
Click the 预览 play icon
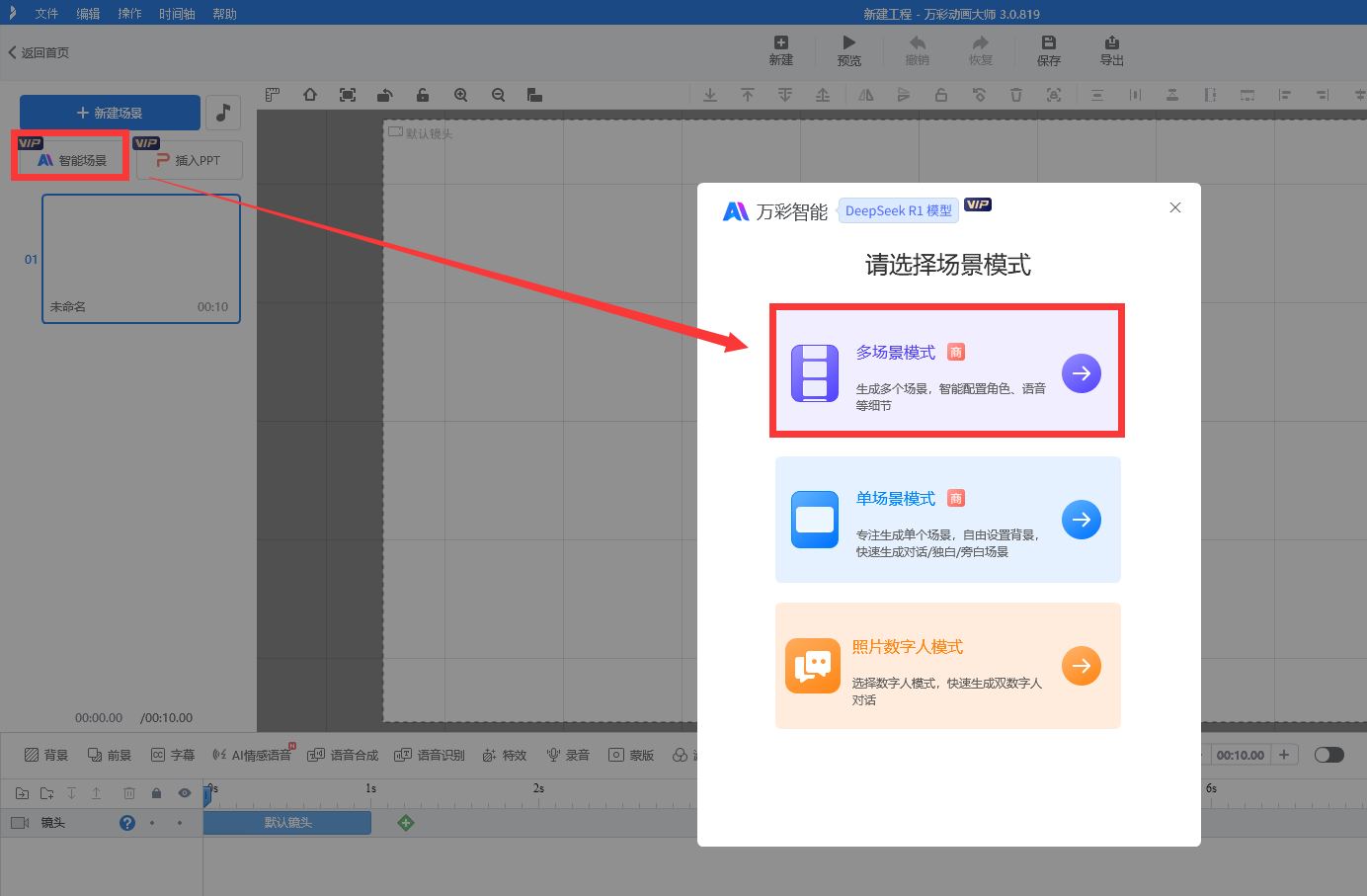[848, 42]
